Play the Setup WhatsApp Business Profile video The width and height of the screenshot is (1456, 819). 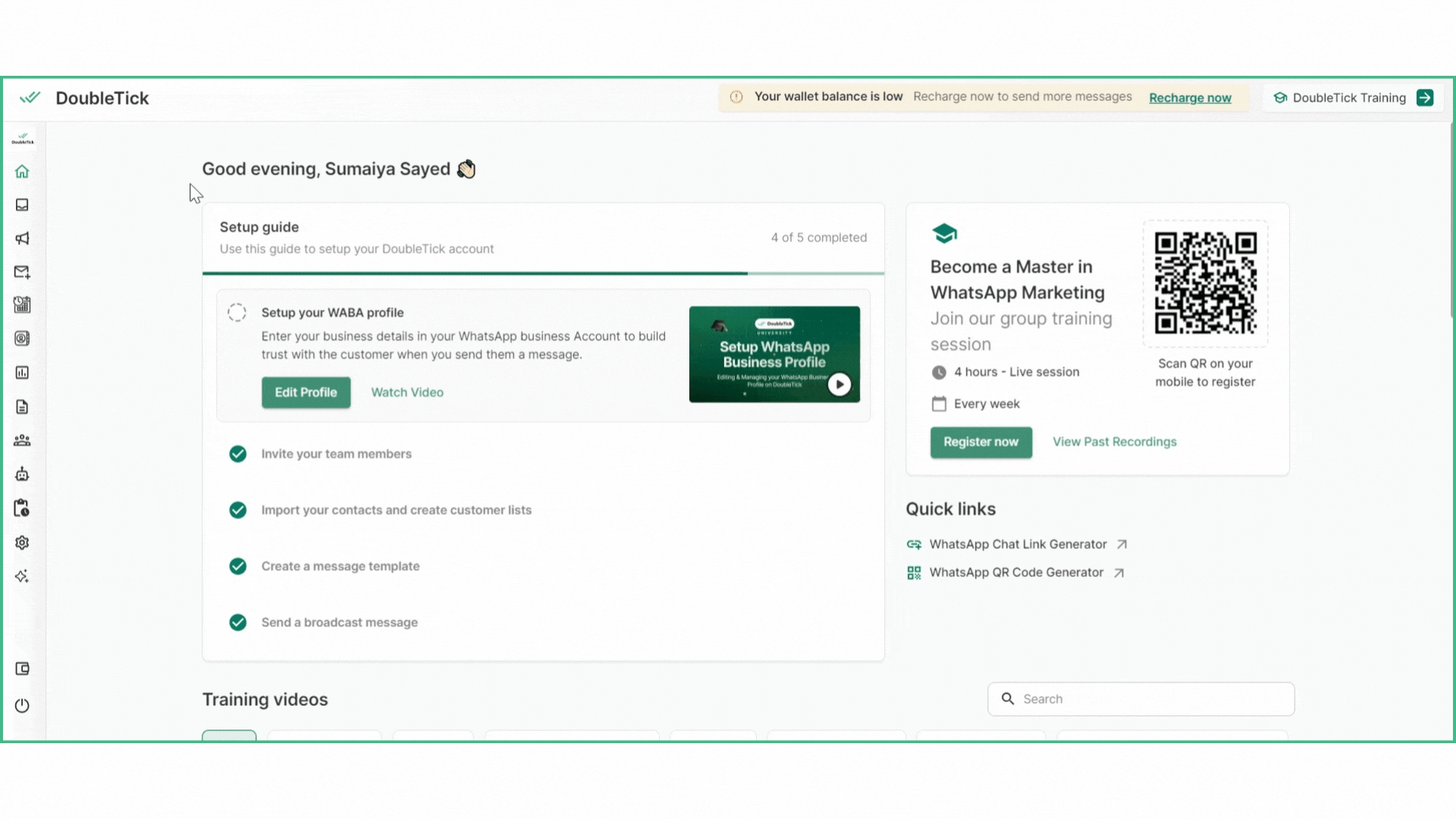[x=839, y=384]
